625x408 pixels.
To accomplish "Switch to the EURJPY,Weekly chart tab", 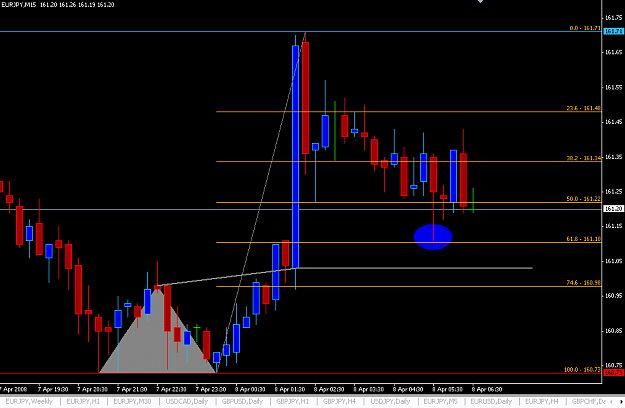I will click(29, 401).
